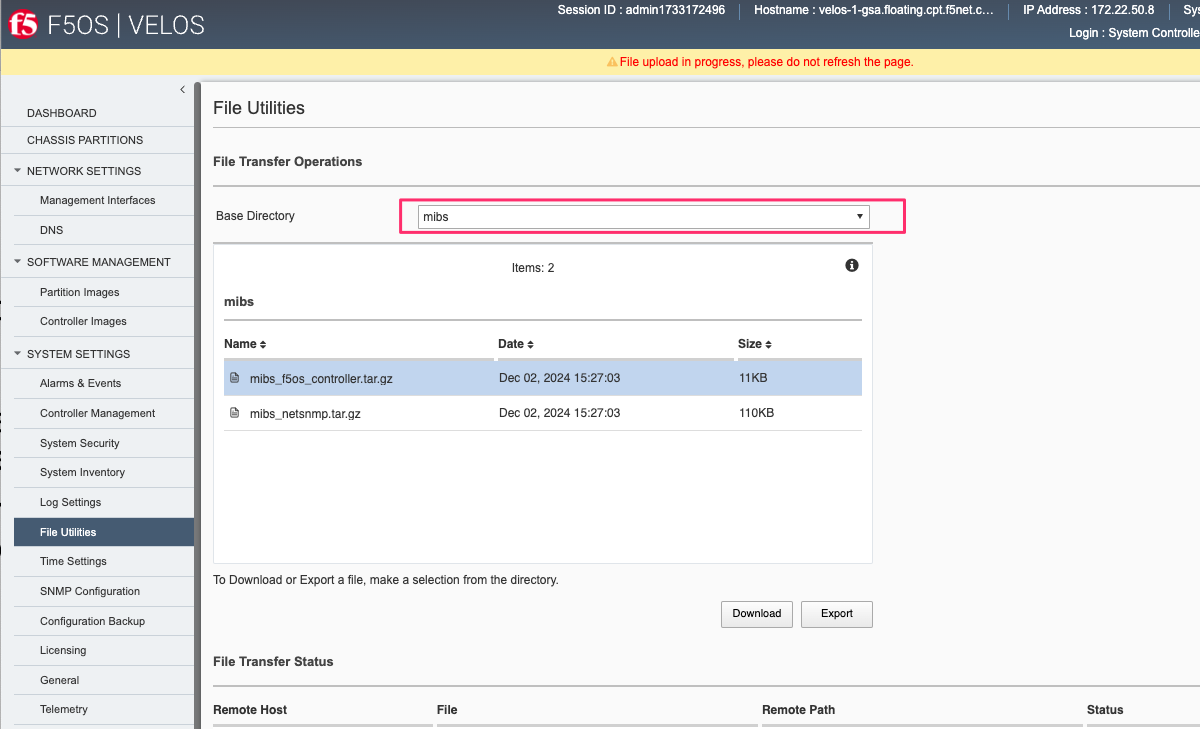Click the 110KB size cell
The width and height of the screenshot is (1200, 729).
coord(756,413)
